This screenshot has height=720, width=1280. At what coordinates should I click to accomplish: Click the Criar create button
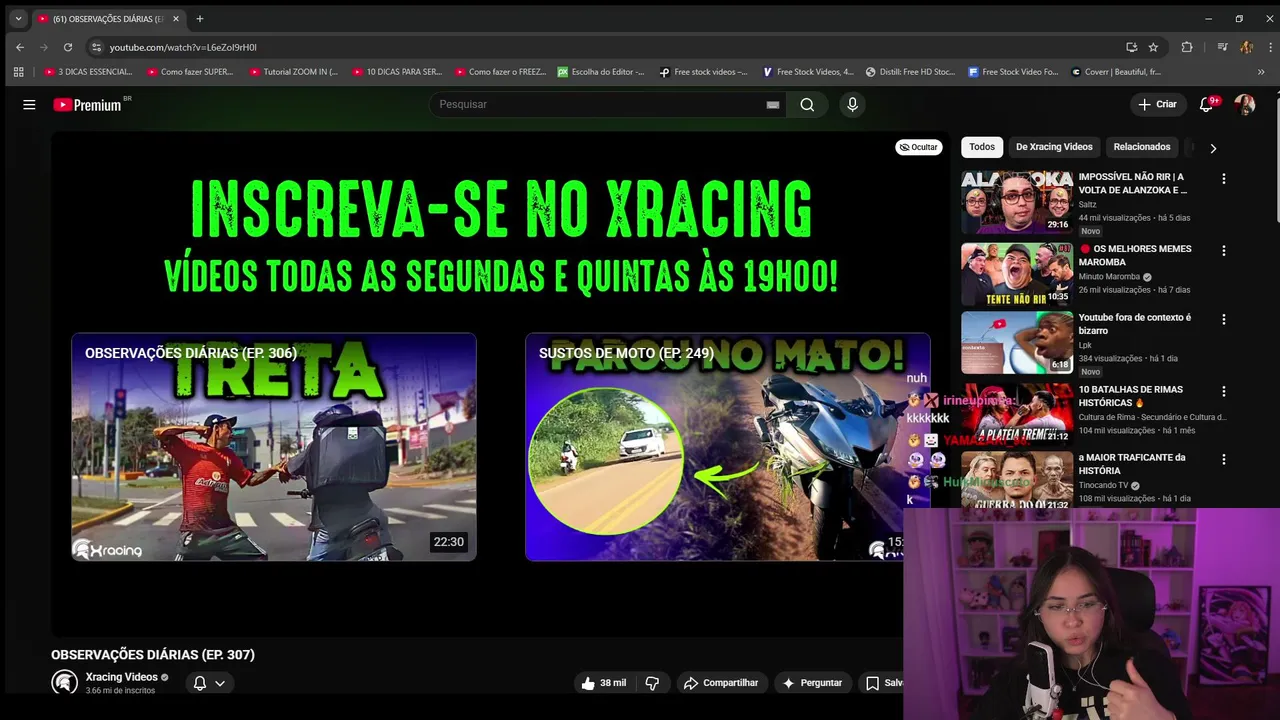click(1157, 104)
